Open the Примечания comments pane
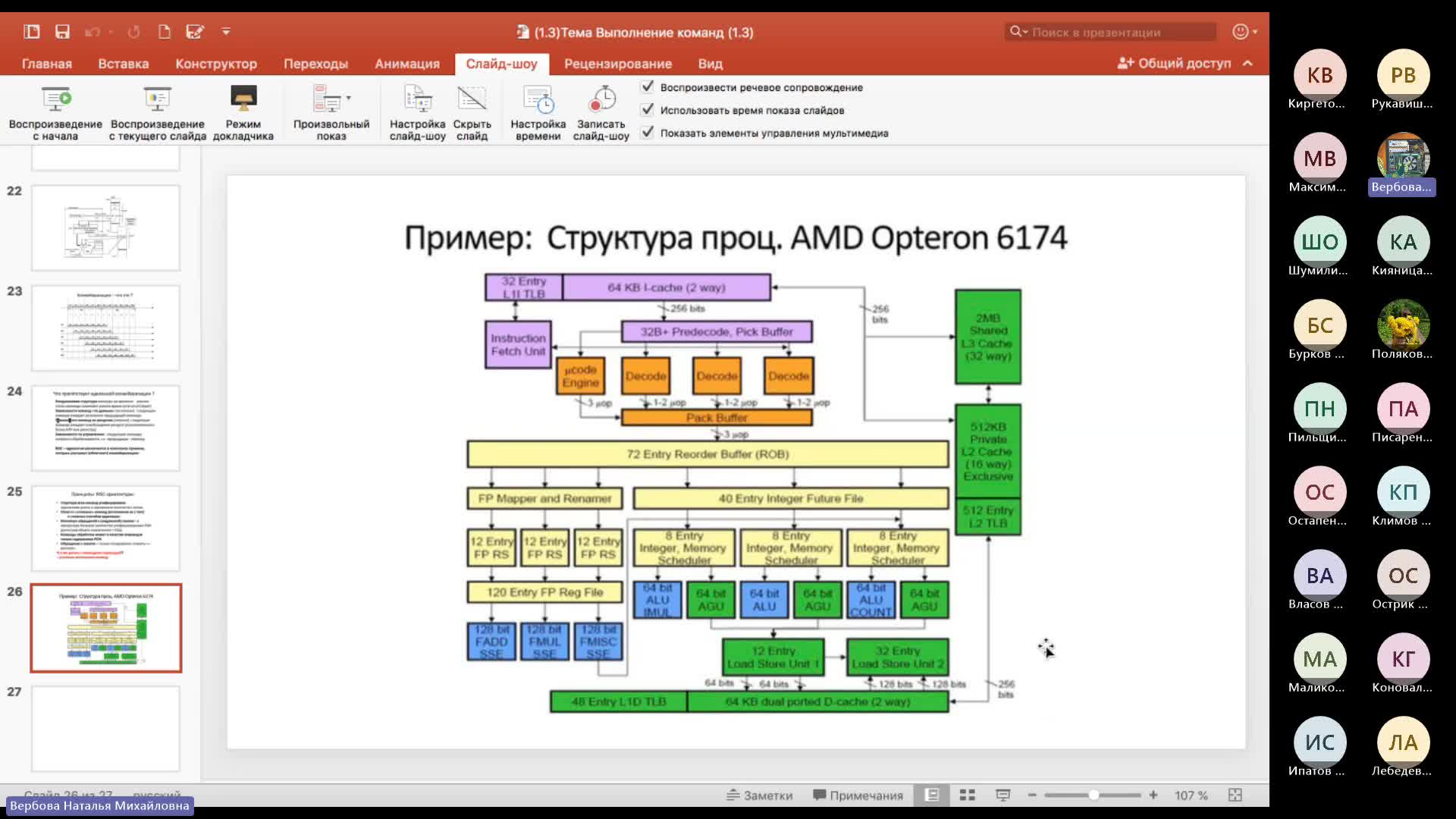The height and width of the screenshot is (819, 1456). coord(858,795)
